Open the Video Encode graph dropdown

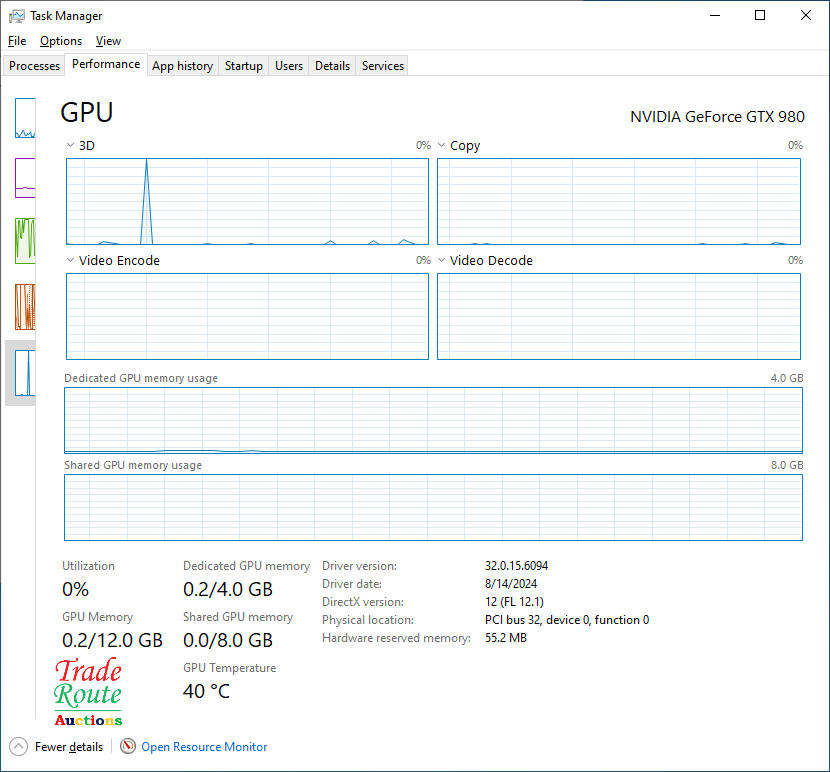[x=71, y=261]
